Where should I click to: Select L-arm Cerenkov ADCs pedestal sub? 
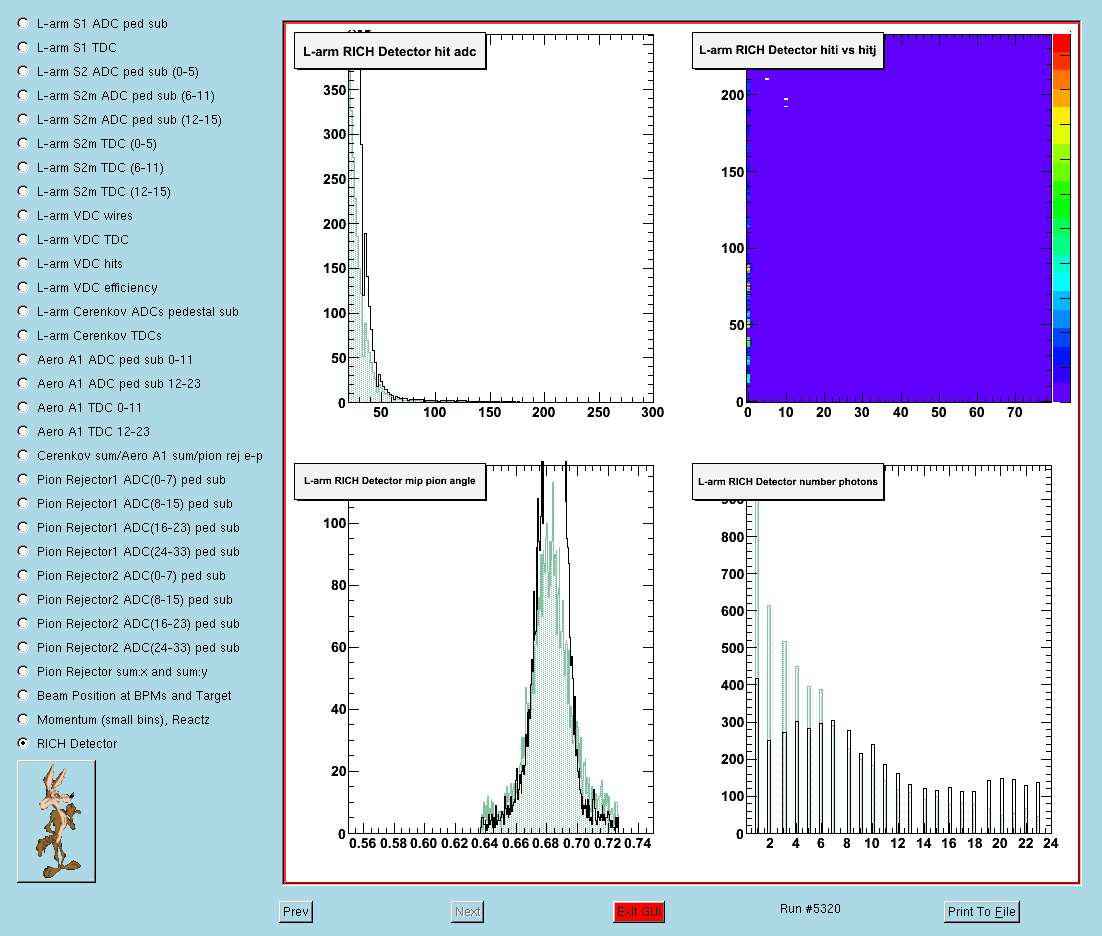coord(23,311)
